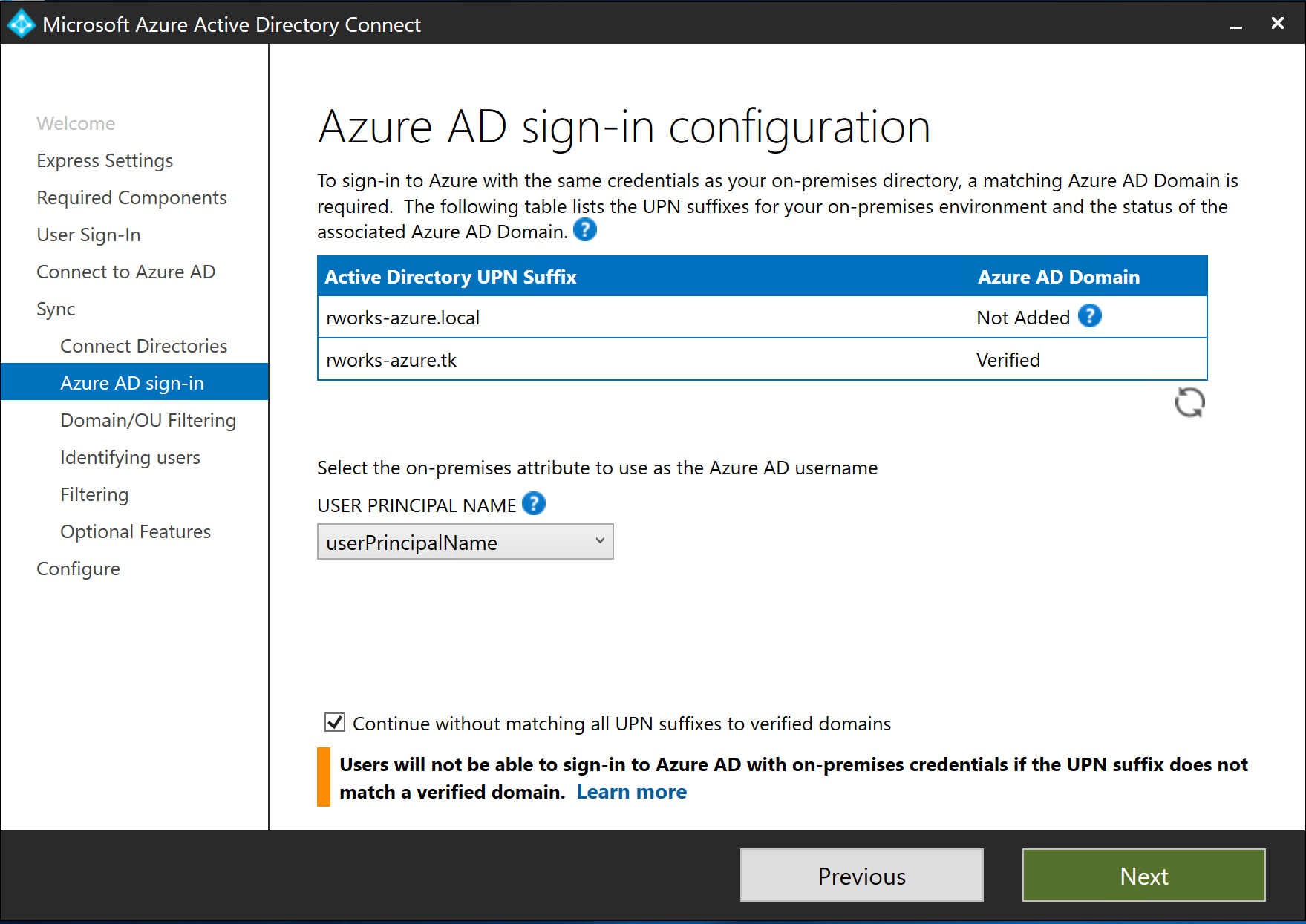Select Azure AD sign-in step
Viewport: 1306px width, 924px height.
pyautogui.click(x=134, y=381)
